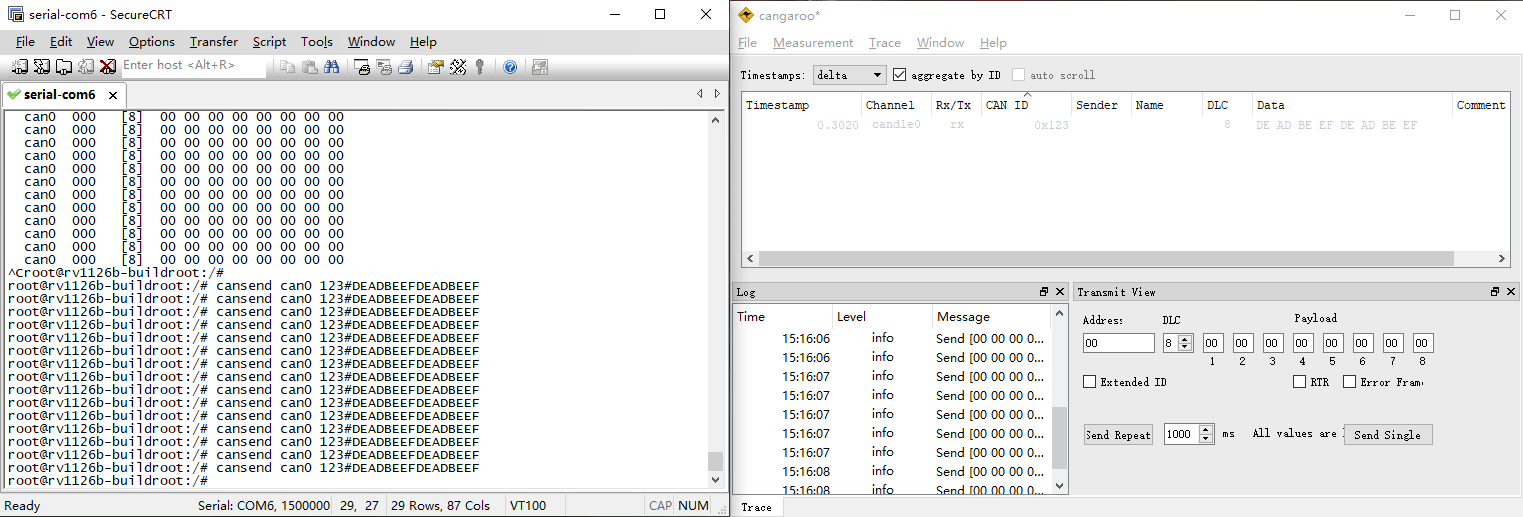Screen dimensions: 1523x517
Task: Click the DLC spinner value 8
Action: [1178, 343]
